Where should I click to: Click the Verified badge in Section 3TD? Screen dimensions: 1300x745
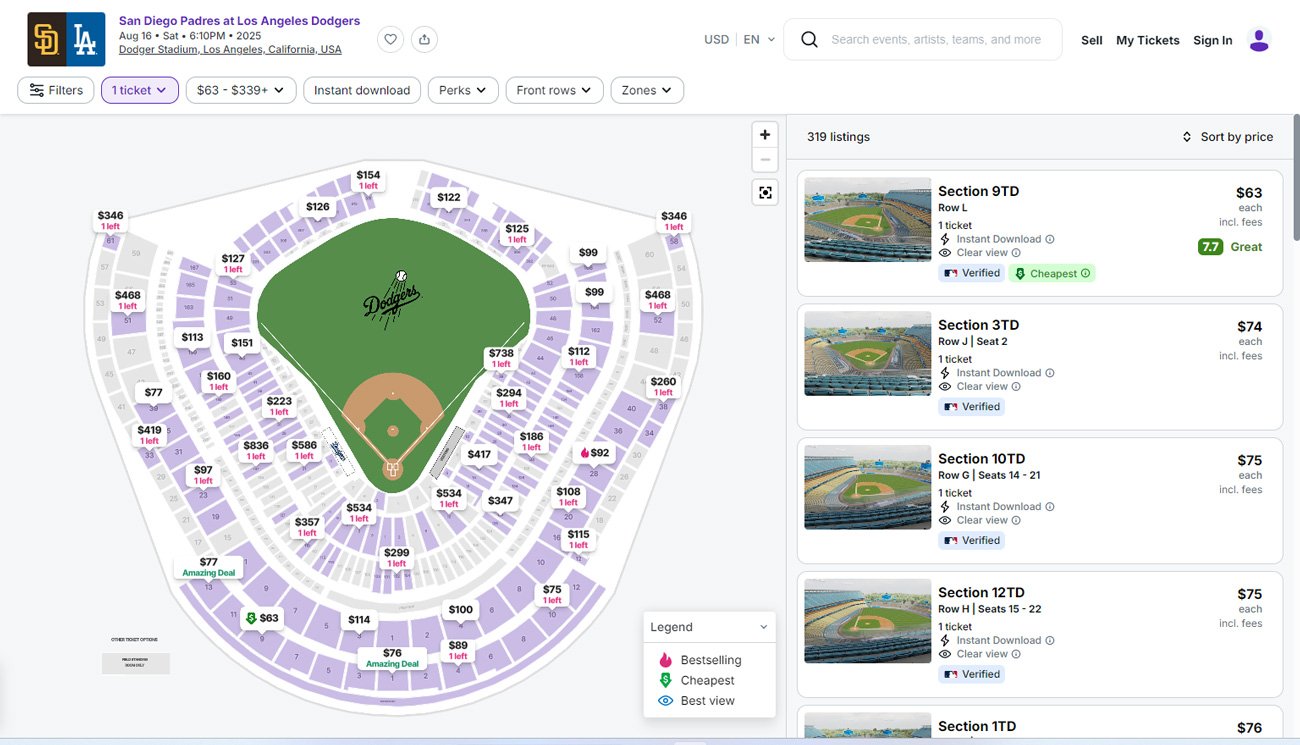click(x=971, y=407)
